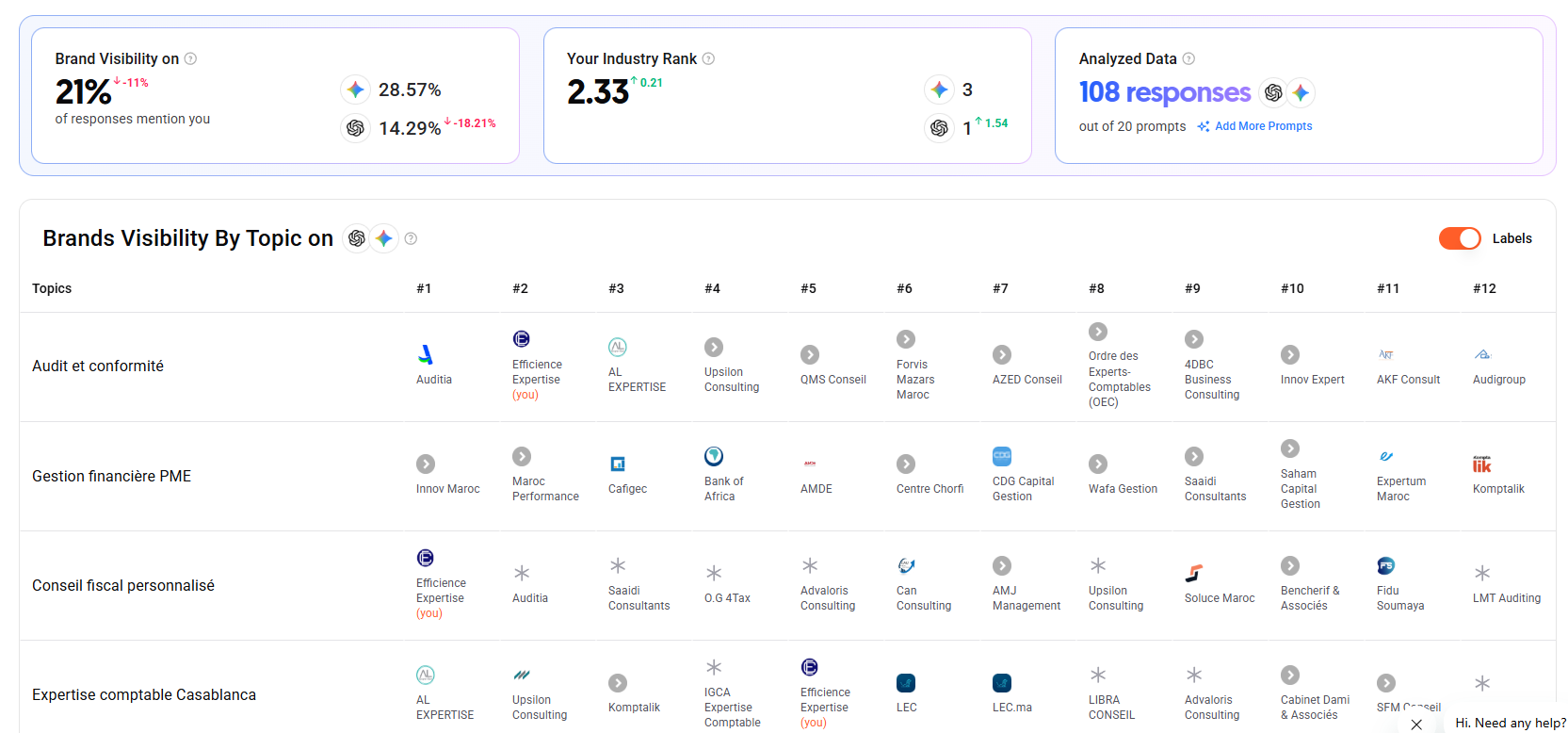The width and height of the screenshot is (1568, 733).
Task: Click the Audigroup logo
Action: point(1482,354)
